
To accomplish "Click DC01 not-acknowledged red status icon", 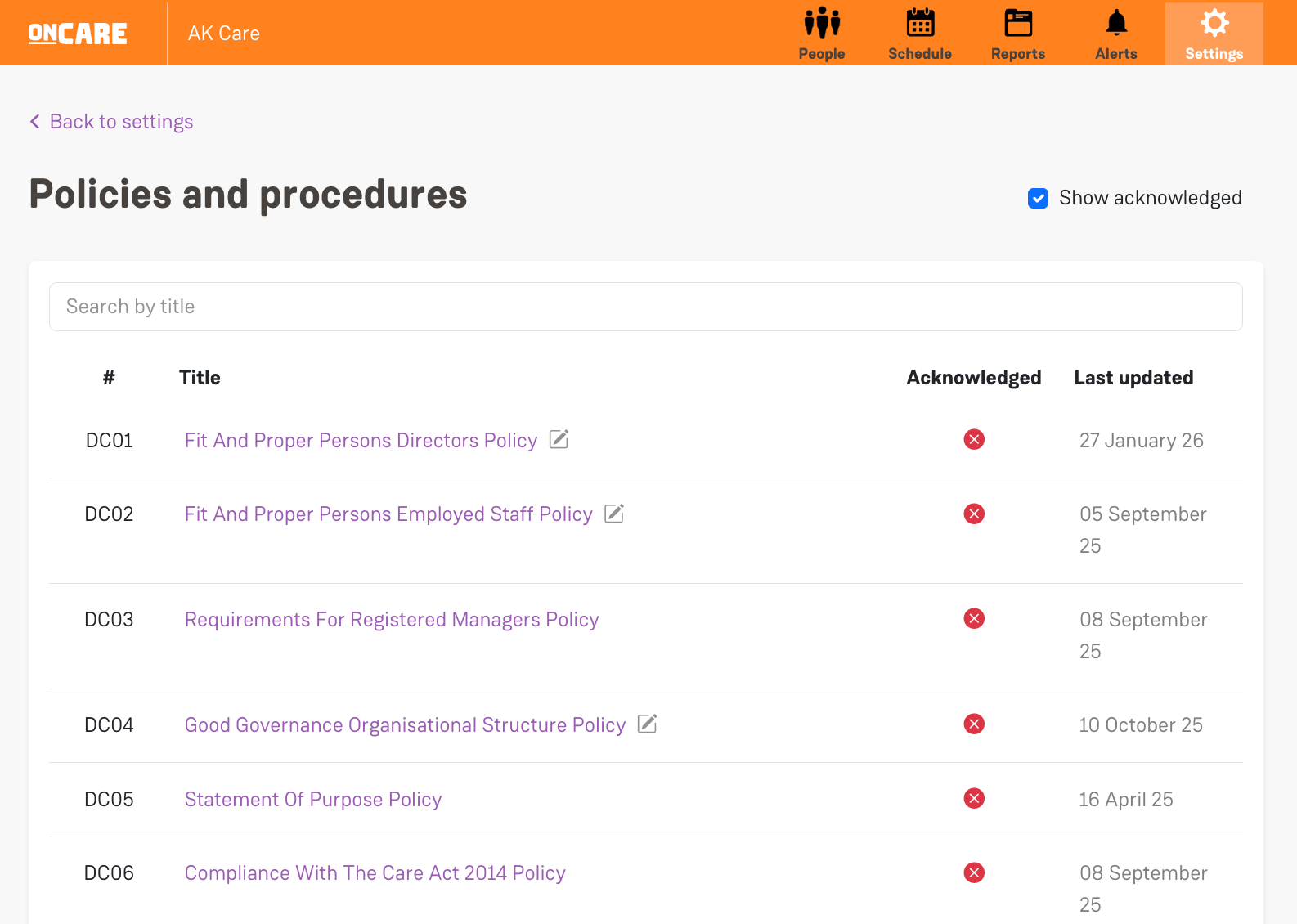I will coord(973,440).
